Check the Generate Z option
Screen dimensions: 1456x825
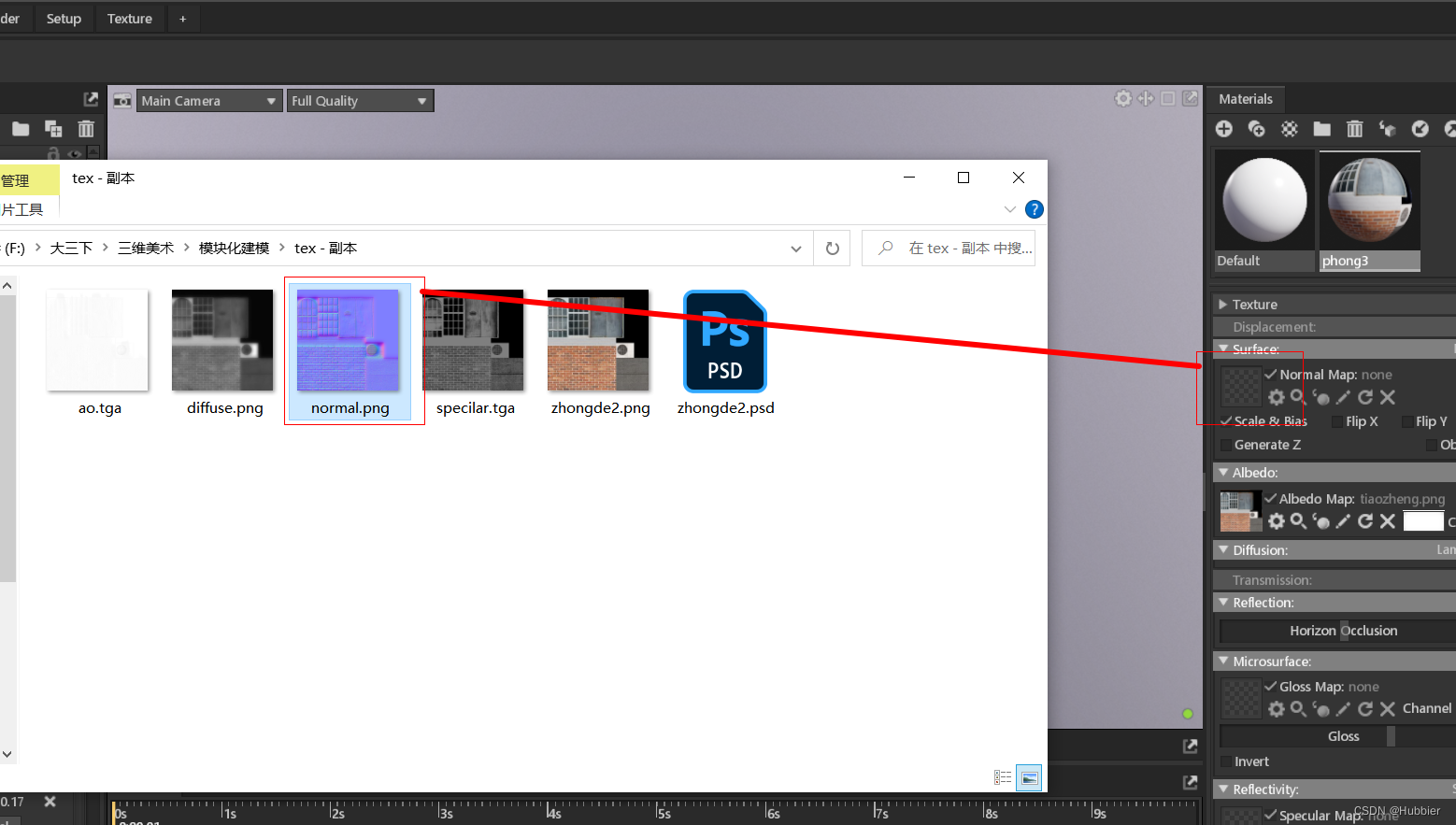[x=1225, y=445]
